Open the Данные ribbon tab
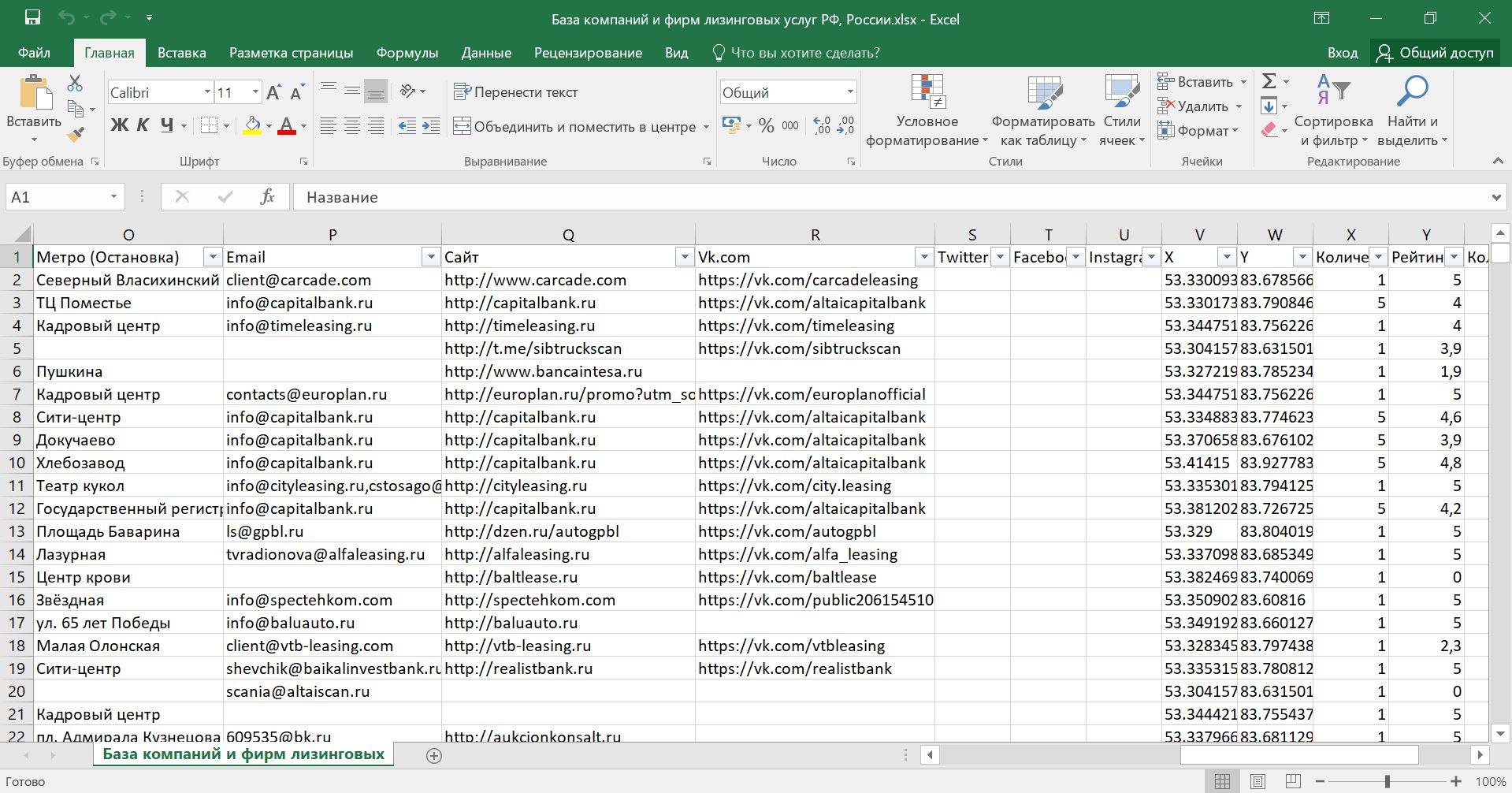1512x793 pixels. coord(486,53)
